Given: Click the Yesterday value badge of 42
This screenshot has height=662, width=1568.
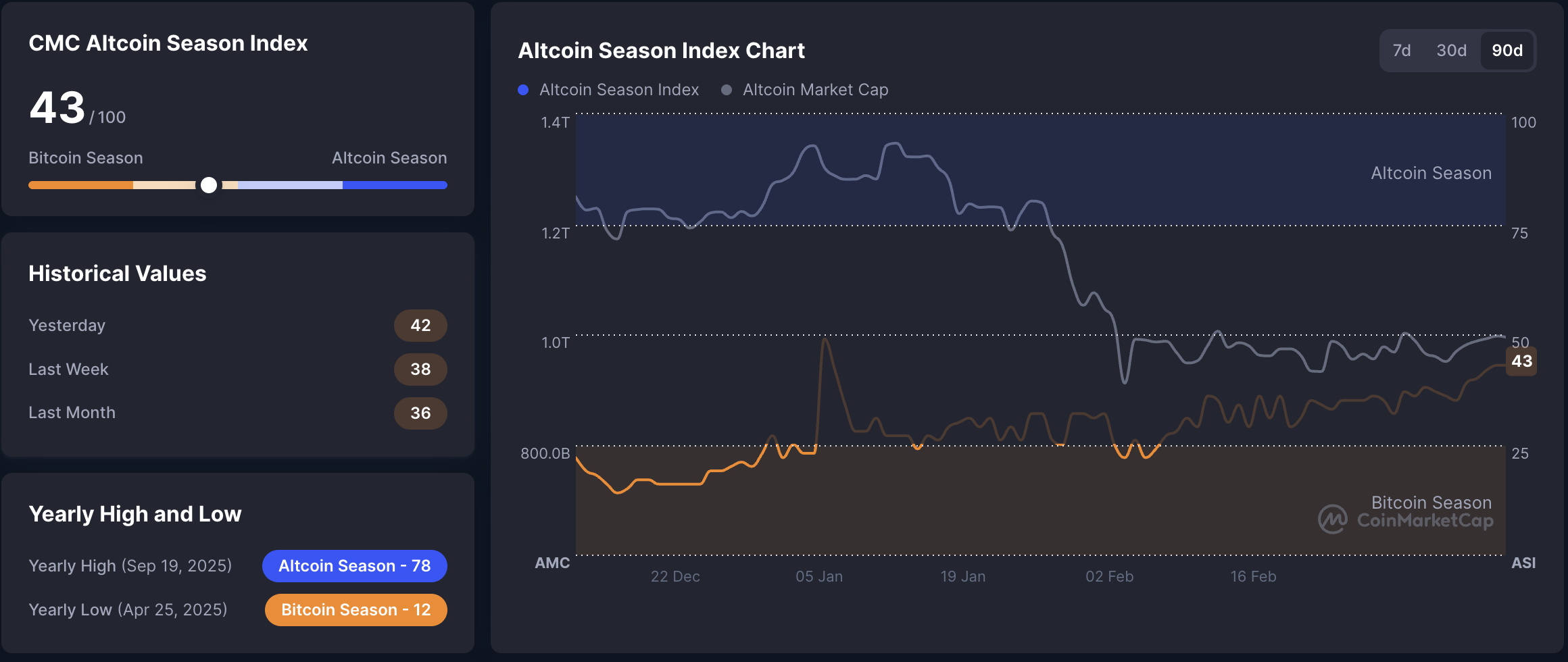Looking at the screenshot, I should (420, 325).
